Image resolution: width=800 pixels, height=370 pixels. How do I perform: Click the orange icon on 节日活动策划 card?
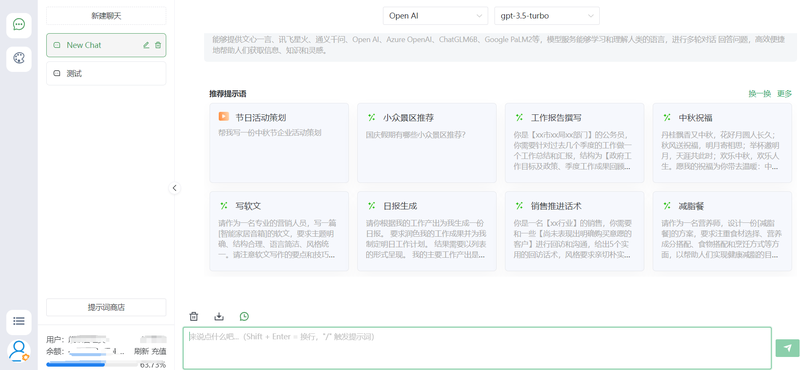click(223, 117)
